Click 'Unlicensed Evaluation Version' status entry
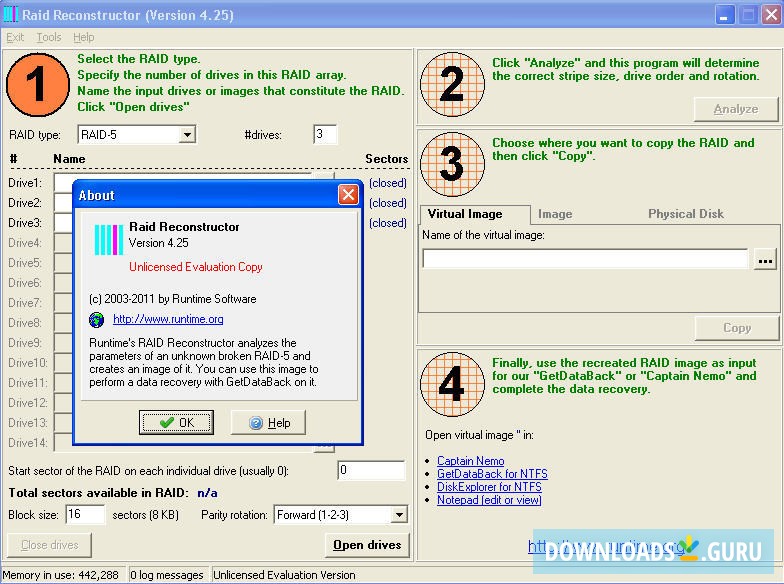This screenshot has width=784, height=584. pyautogui.click(x=284, y=575)
